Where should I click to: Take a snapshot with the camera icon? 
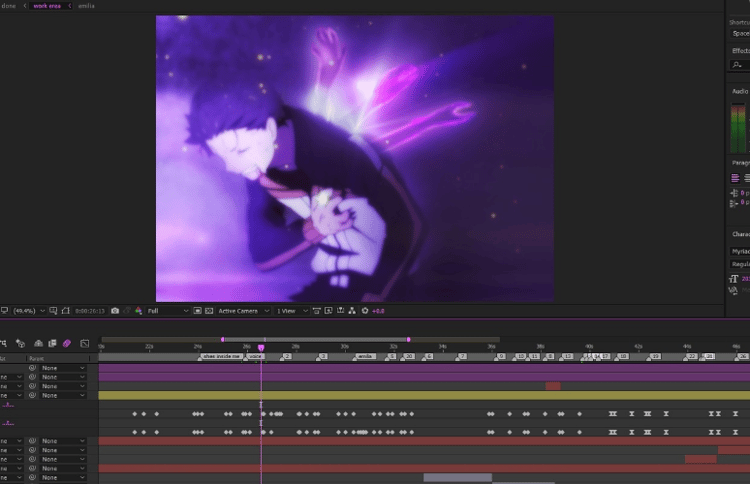pos(115,311)
